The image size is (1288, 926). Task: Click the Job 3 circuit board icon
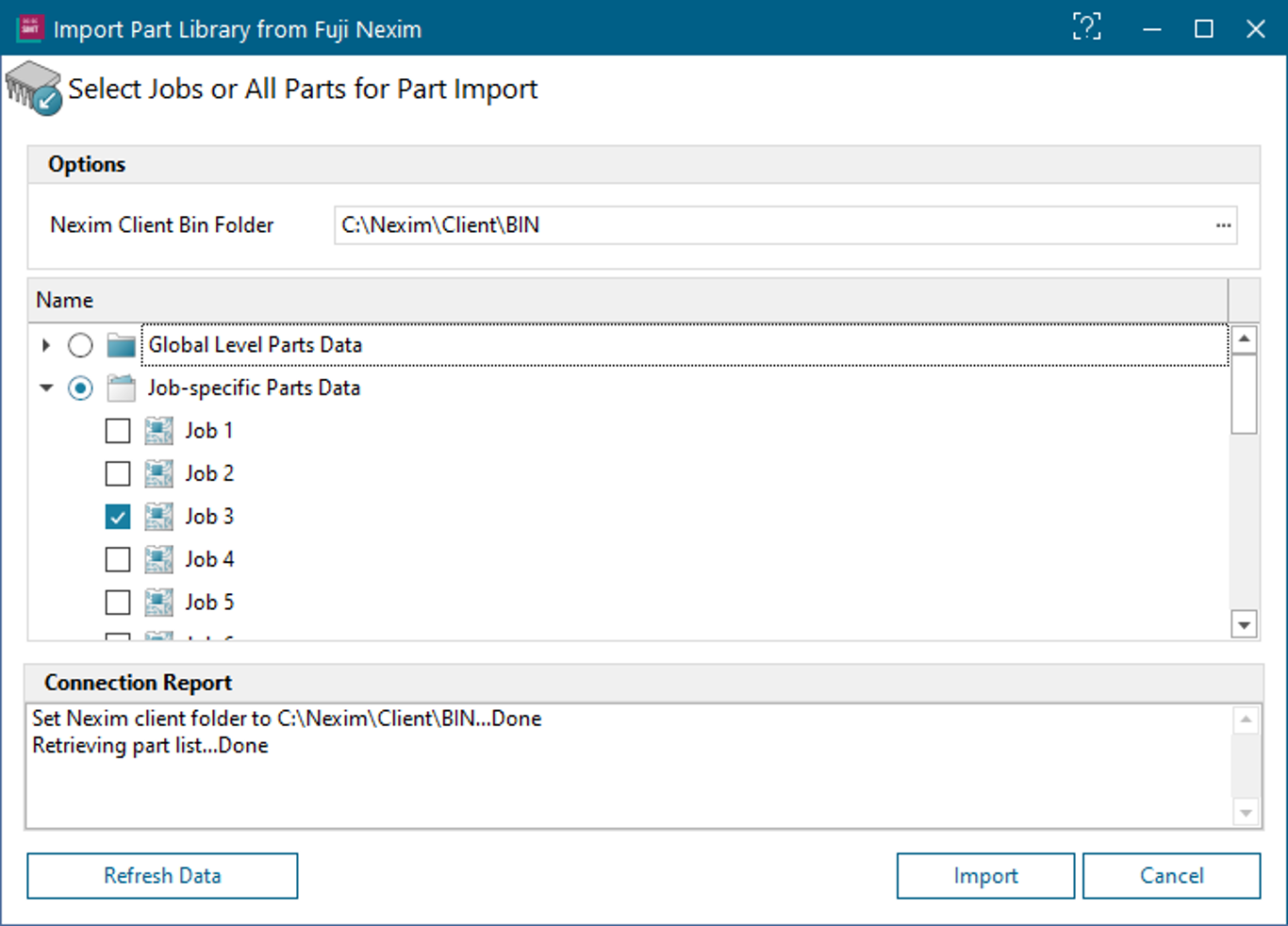pos(158,516)
